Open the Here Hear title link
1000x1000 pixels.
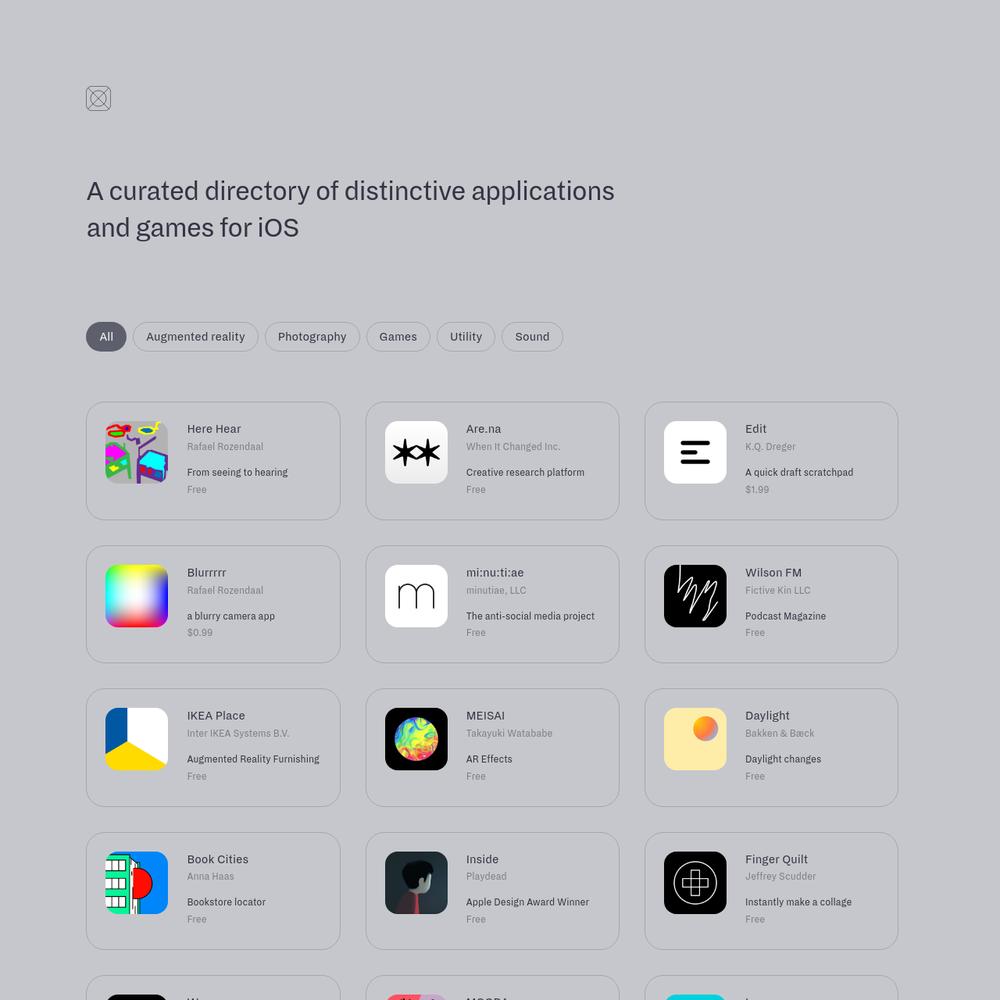coord(214,429)
